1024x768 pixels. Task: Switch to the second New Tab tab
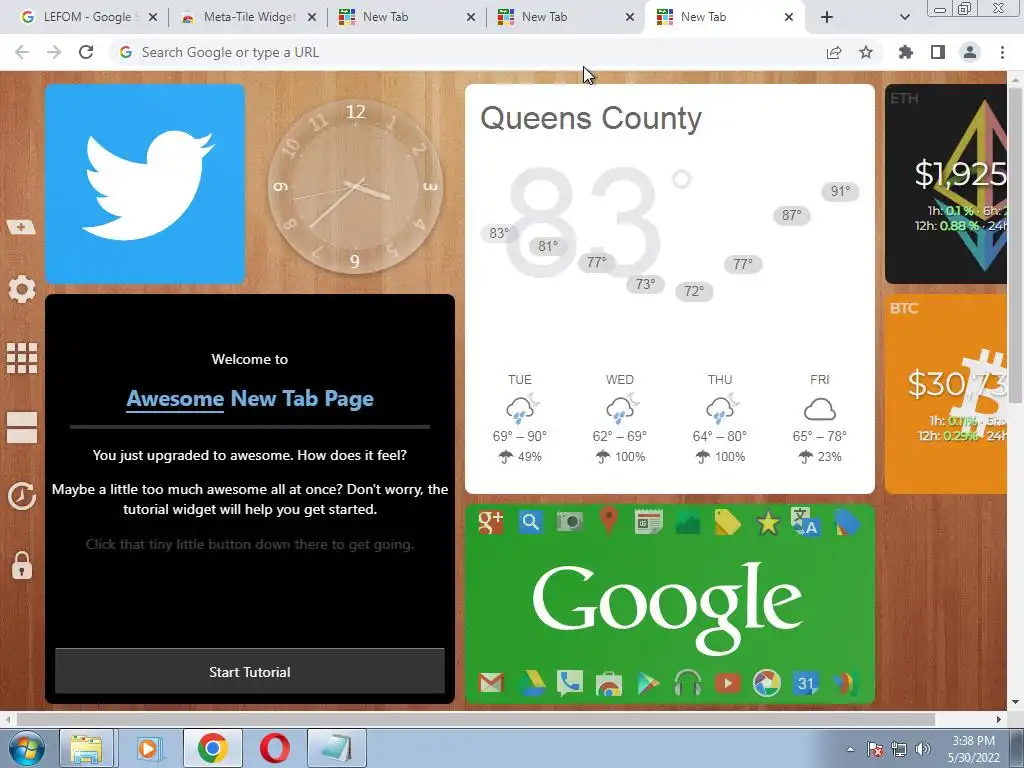click(566, 17)
